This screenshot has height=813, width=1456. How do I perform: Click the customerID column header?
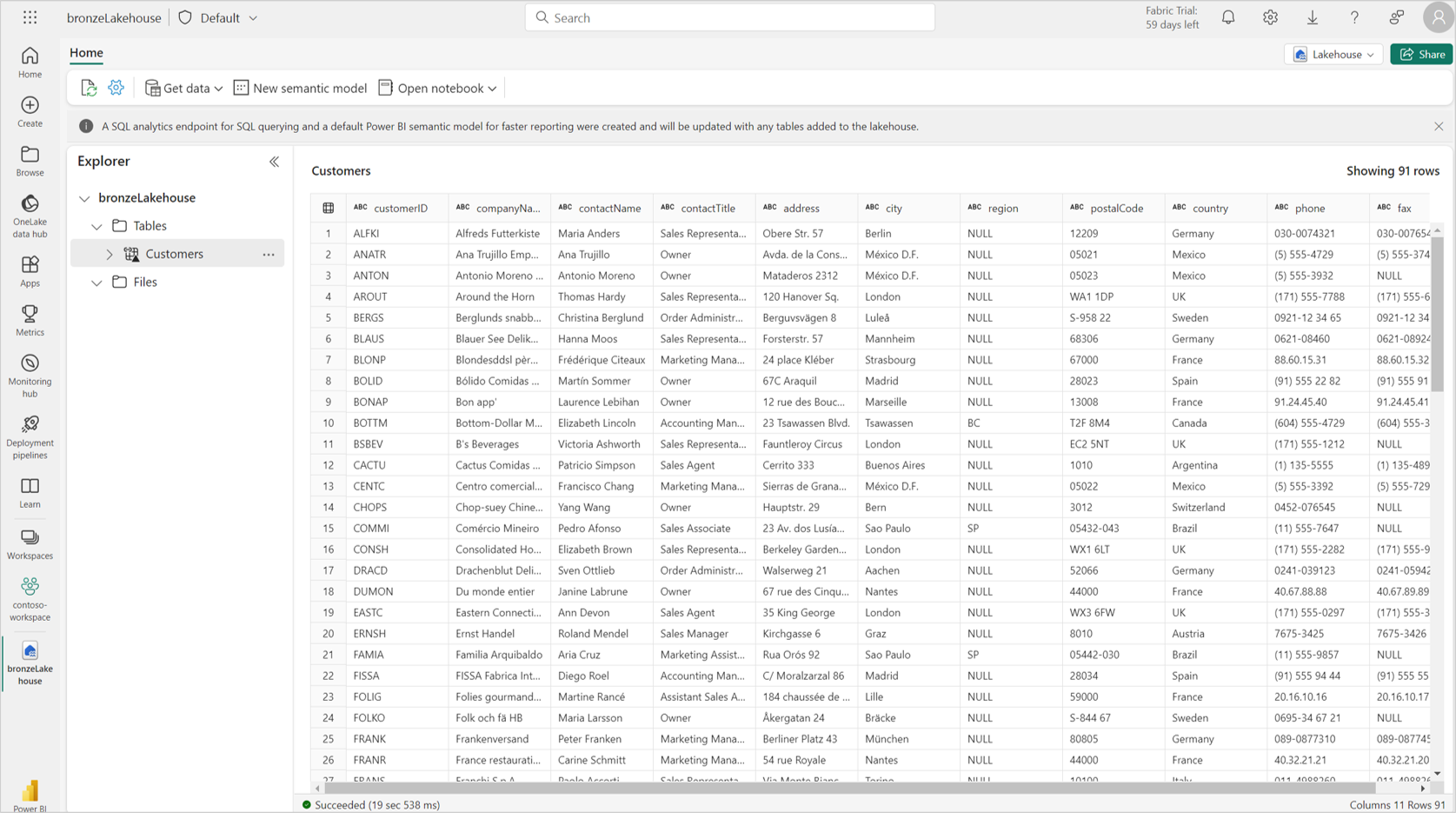tap(396, 208)
